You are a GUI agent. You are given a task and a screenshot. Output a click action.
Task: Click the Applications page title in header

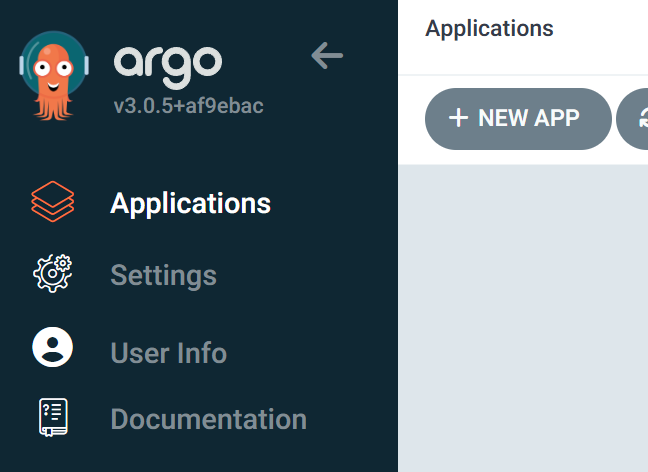click(489, 28)
